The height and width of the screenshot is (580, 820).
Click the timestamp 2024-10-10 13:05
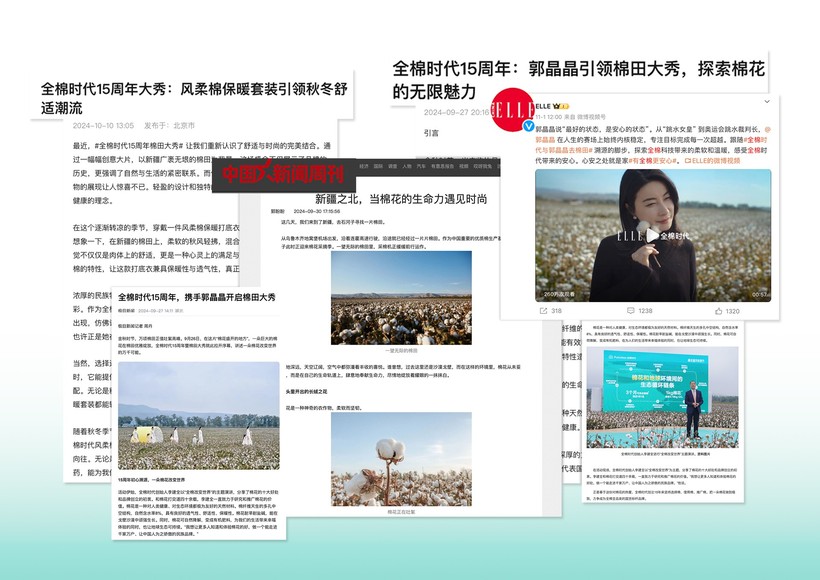pyautogui.click(x=104, y=126)
